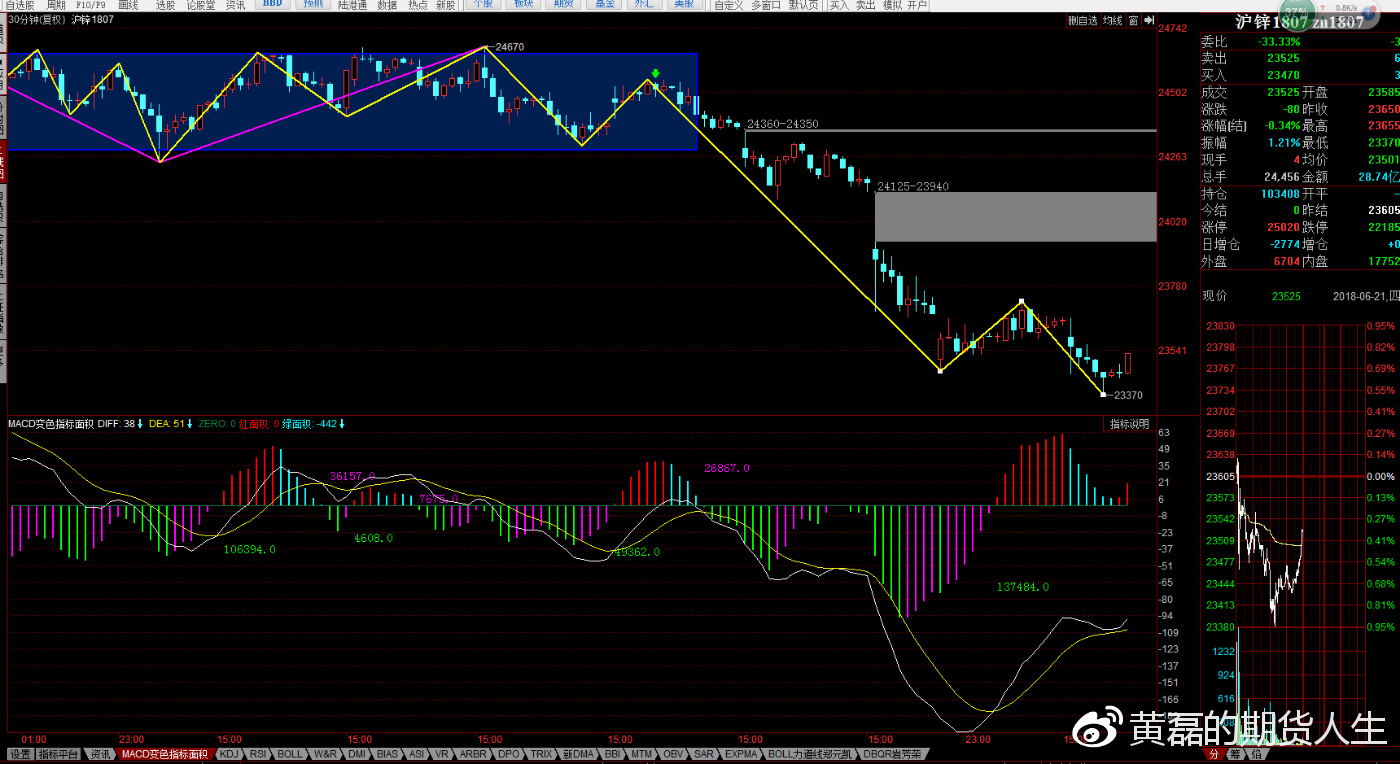Click the 美股 market button
The height and width of the screenshot is (764, 1400).
(684, 5)
